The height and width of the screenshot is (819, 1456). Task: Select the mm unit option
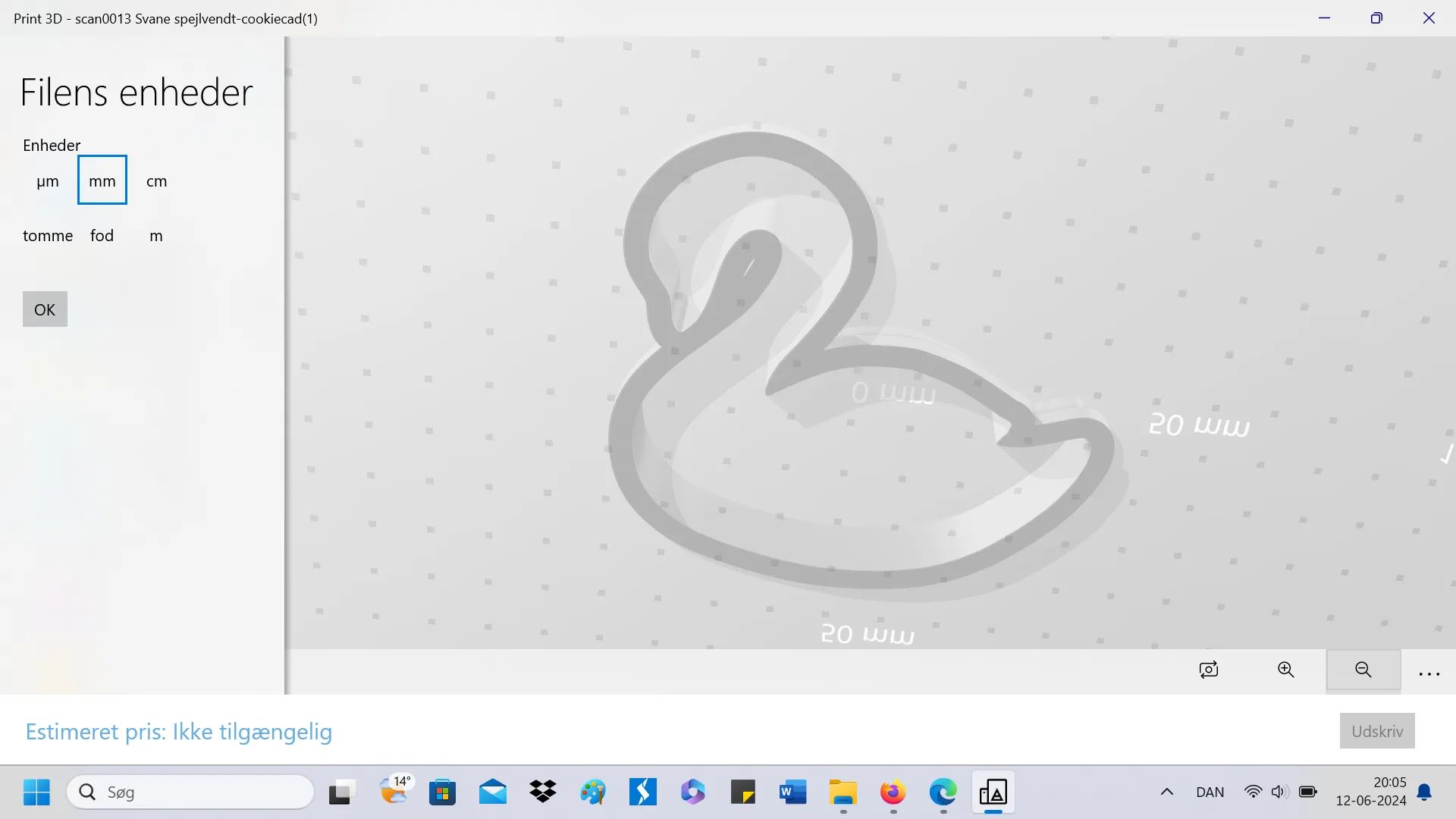tap(102, 181)
